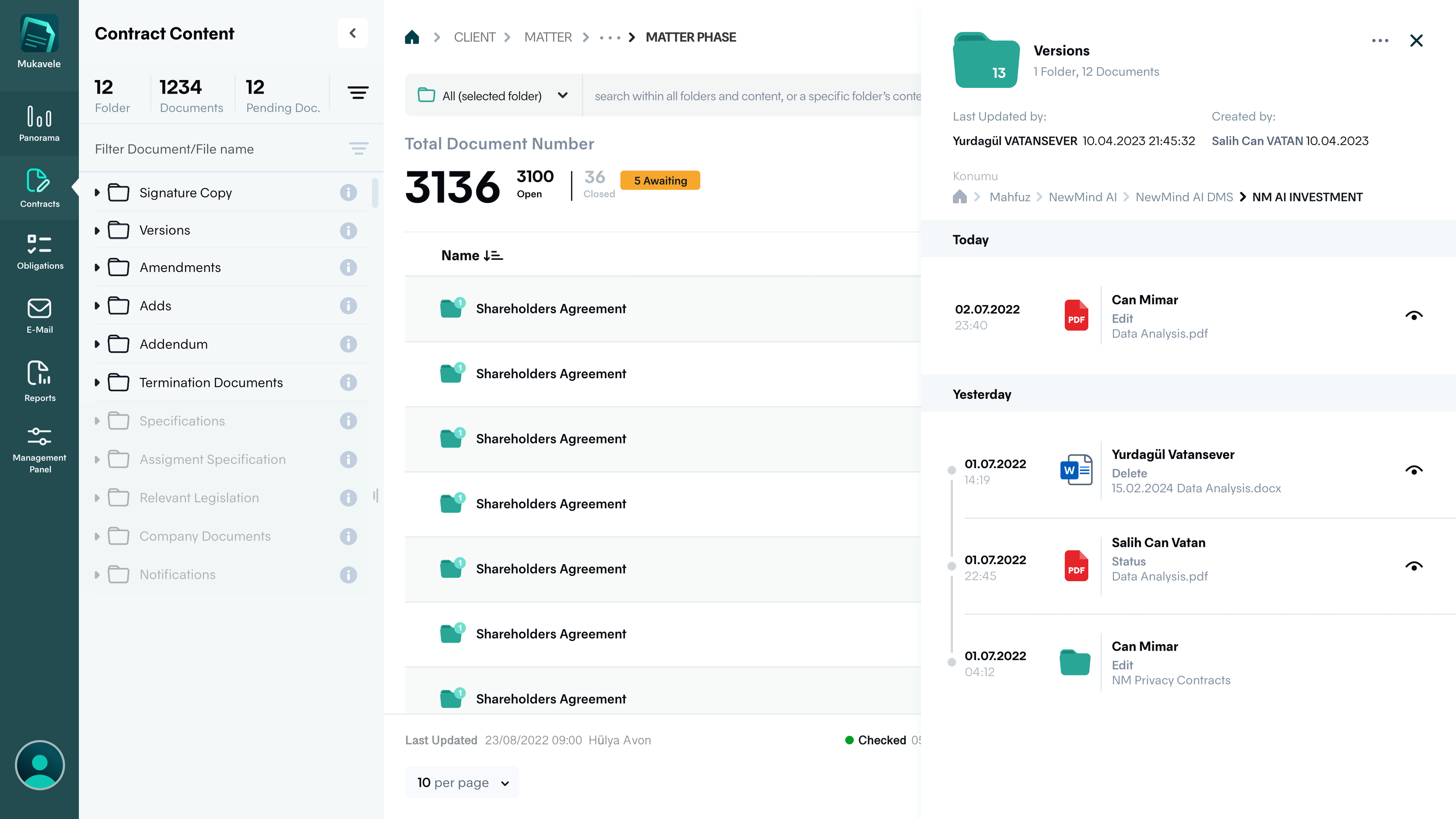Click CLIENT in the breadcrumb
This screenshot has height=819, width=1456.
tap(474, 37)
